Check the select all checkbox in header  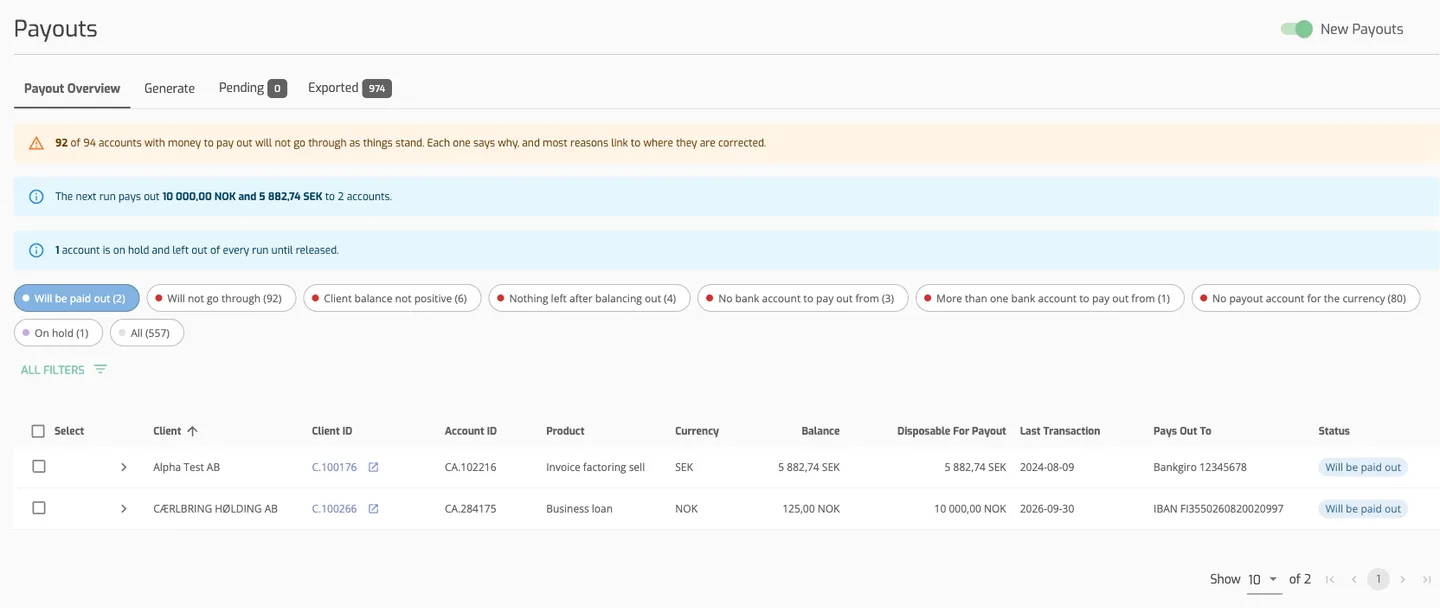coord(39,431)
